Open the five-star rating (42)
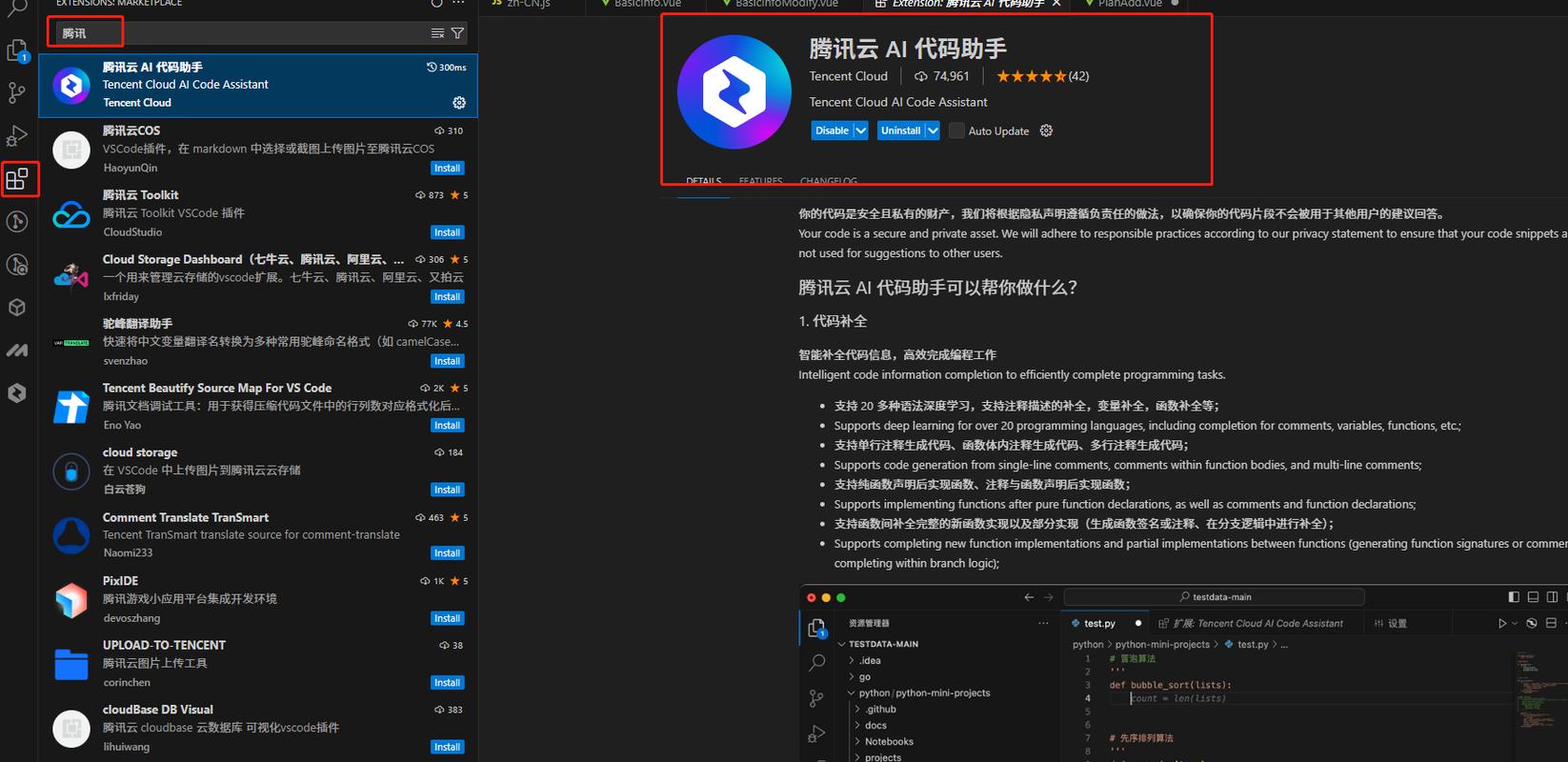The image size is (1568, 762). (1042, 76)
